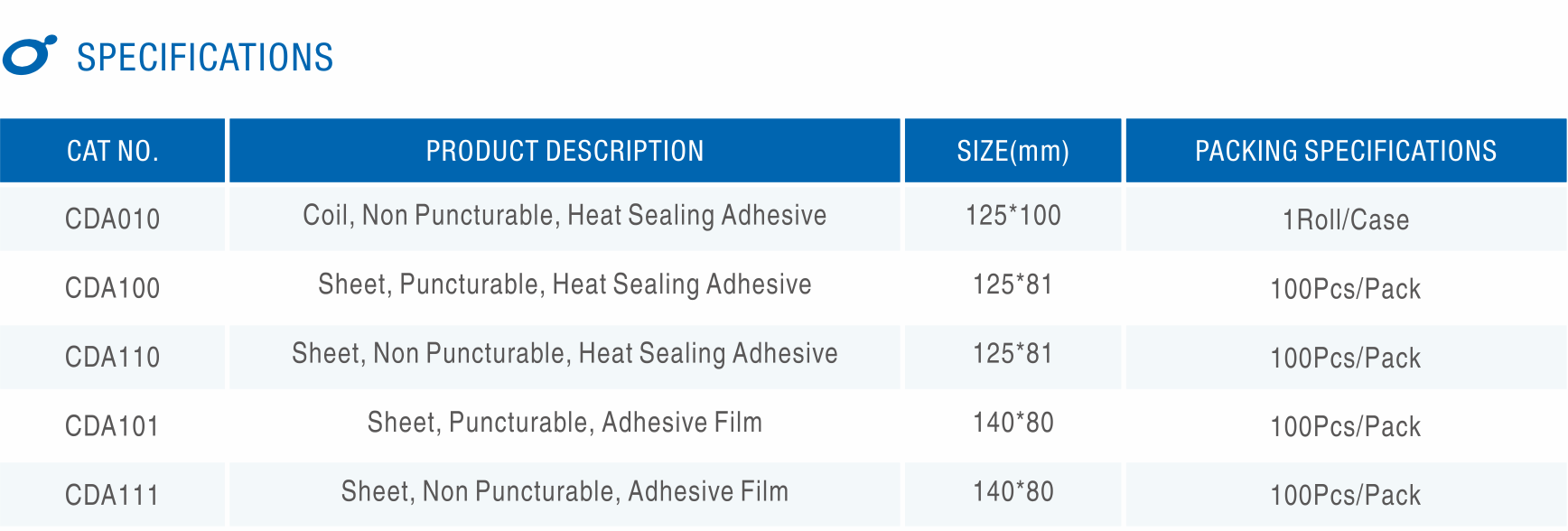Screen dimensions: 1568x531
Task: Click the SIZE(mm) column header
Action: [1013, 151]
